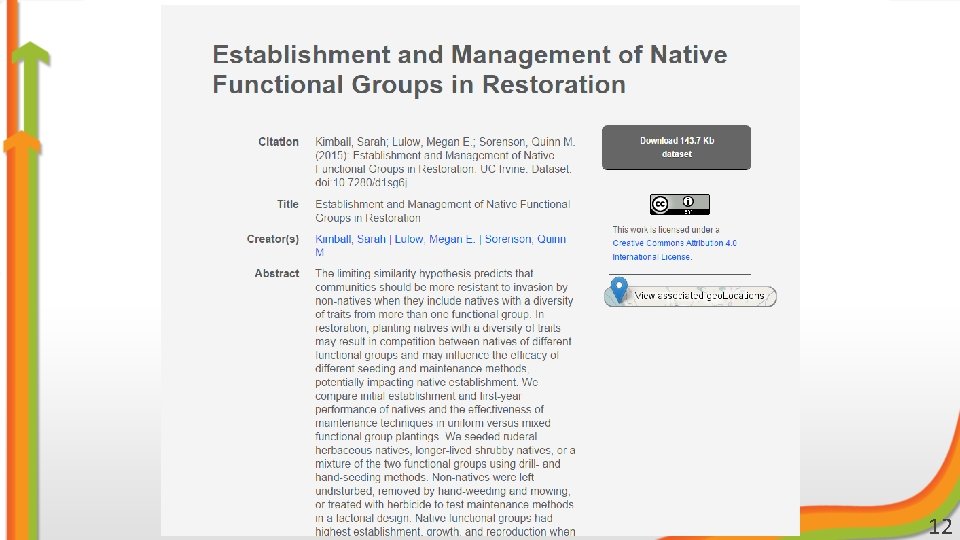Open creator link Sorenson, Quinn
The height and width of the screenshot is (540, 960).
point(525,239)
